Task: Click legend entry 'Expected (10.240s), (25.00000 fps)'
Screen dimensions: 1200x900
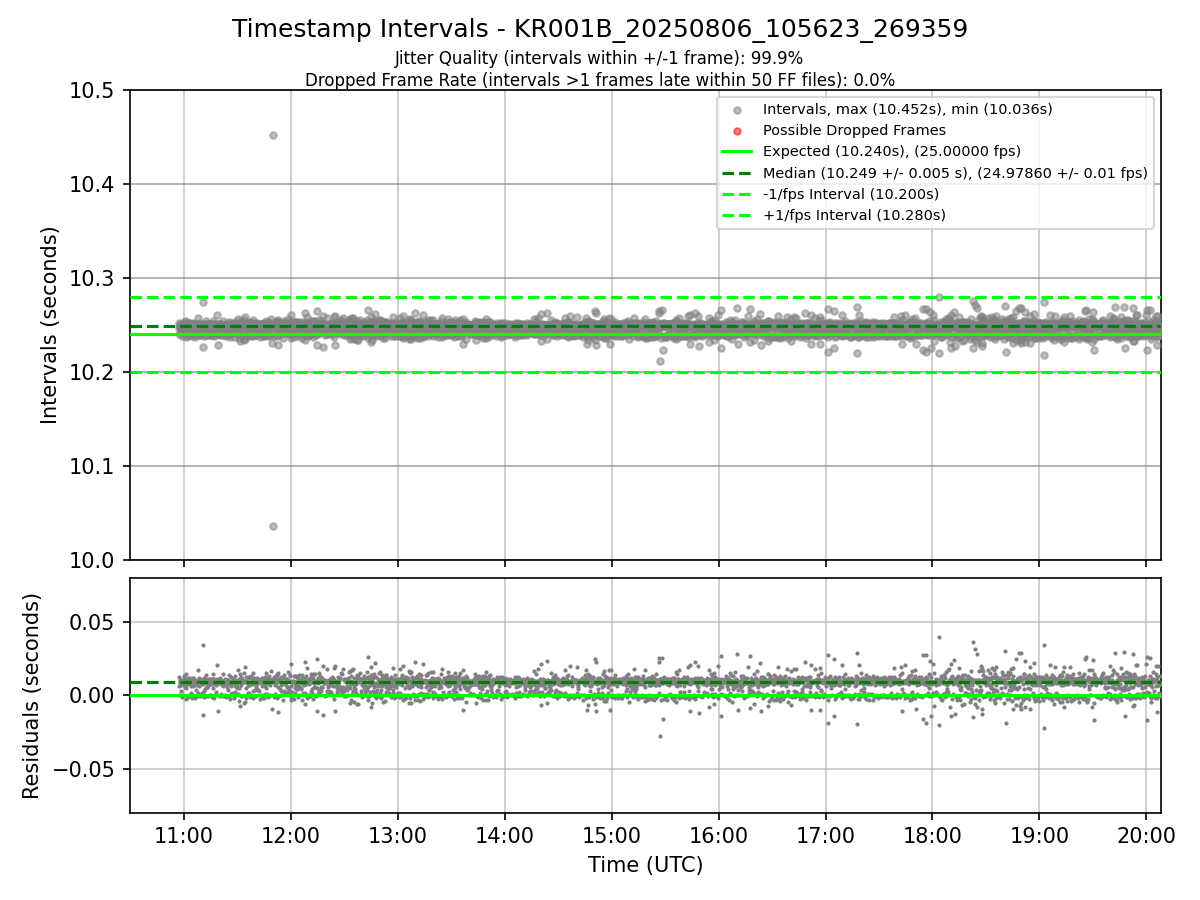Action: click(x=891, y=152)
